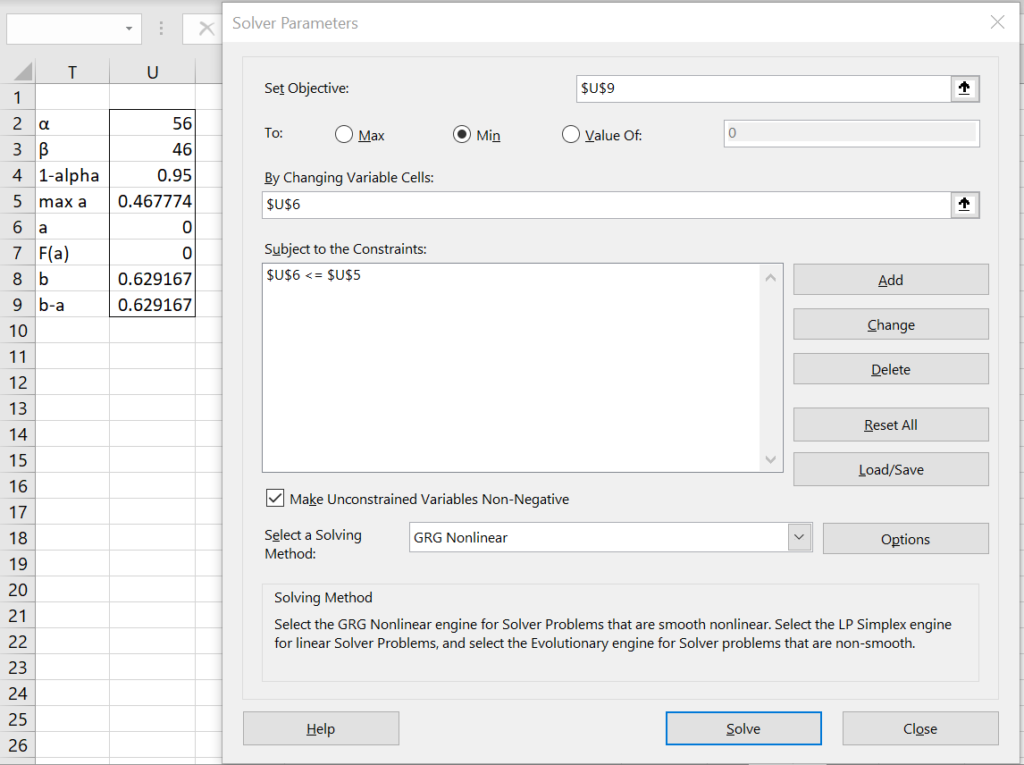Viewport: 1024px width, 765px height.
Task: Click the Add constraint button
Action: [890, 279]
